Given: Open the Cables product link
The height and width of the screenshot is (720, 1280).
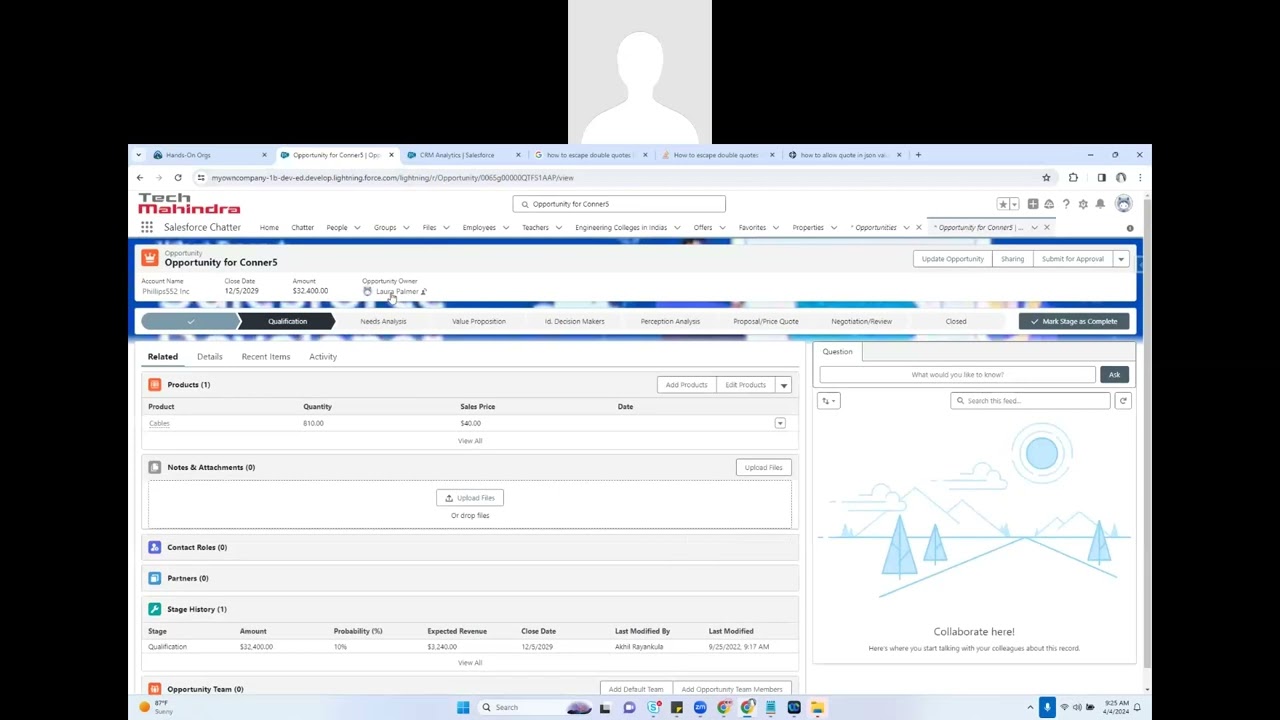Looking at the screenshot, I should pos(159,424).
